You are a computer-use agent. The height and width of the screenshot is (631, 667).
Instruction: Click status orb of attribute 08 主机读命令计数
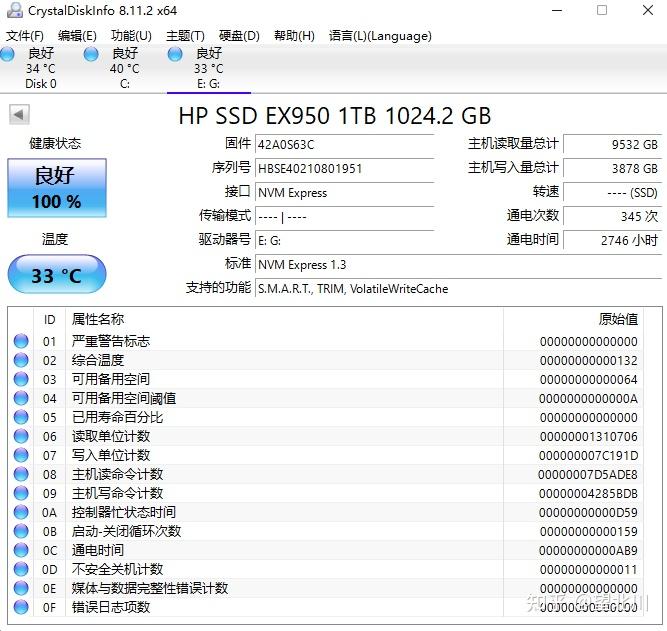click(x=21, y=474)
